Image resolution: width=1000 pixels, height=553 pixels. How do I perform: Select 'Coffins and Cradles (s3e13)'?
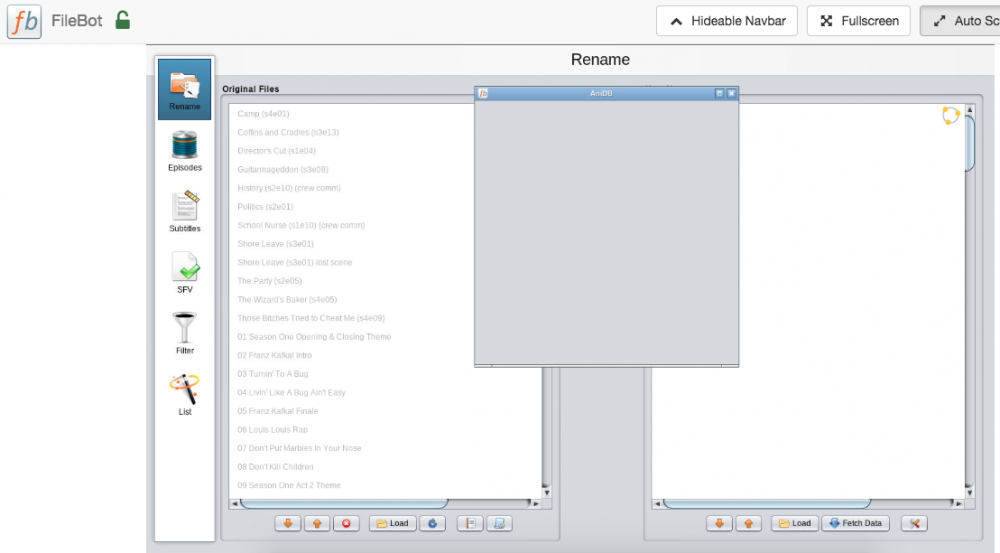(x=288, y=132)
